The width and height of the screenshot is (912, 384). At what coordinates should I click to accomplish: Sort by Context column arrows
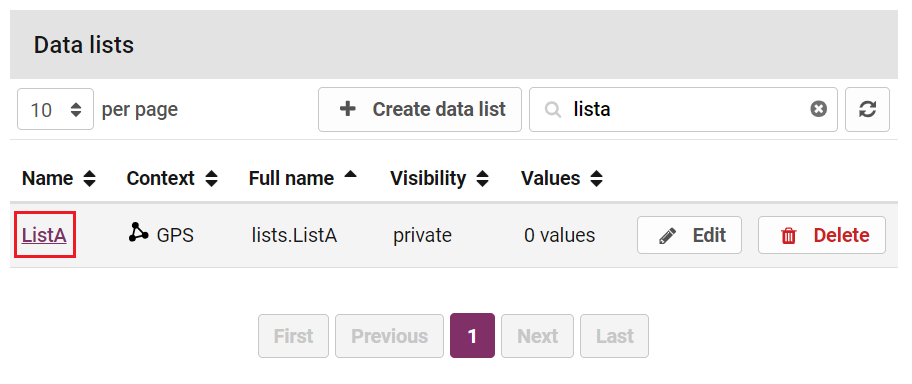pyautogui.click(x=211, y=178)
